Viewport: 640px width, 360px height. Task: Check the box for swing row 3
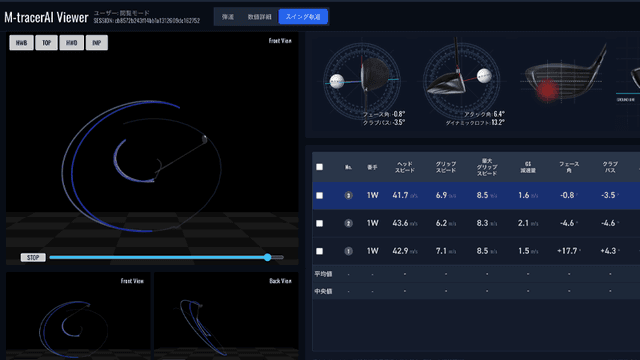(x=320, y=196)
